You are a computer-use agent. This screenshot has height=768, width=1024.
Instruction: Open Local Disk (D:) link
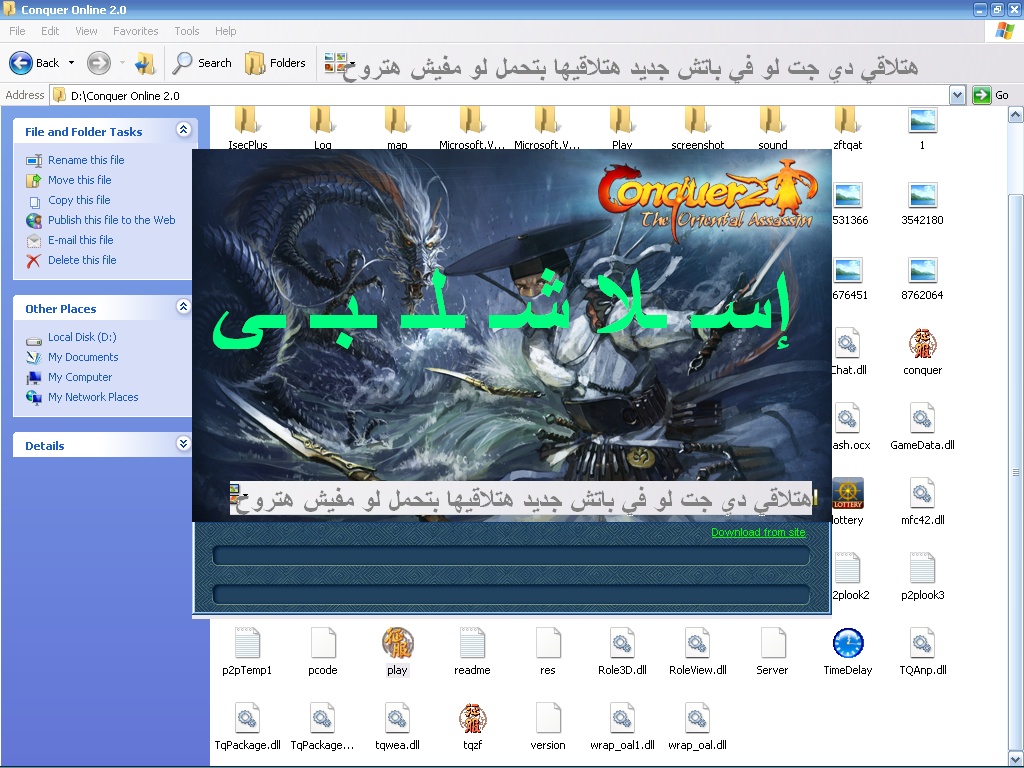click(82, 337)
